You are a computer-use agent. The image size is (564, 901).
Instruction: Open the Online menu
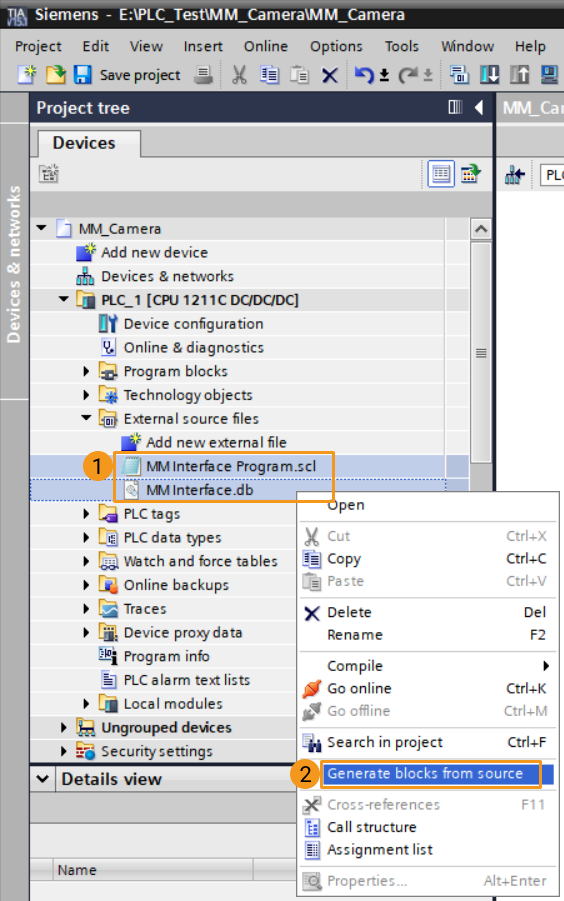pos(266,46)
